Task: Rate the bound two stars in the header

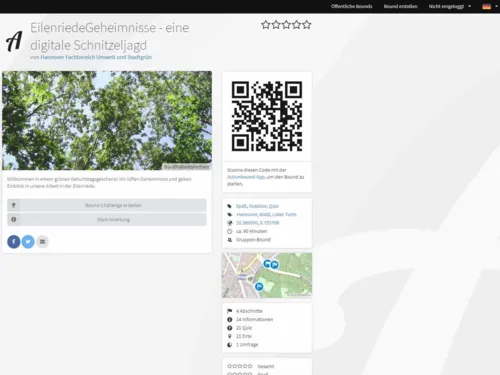Action: (276, 25)
